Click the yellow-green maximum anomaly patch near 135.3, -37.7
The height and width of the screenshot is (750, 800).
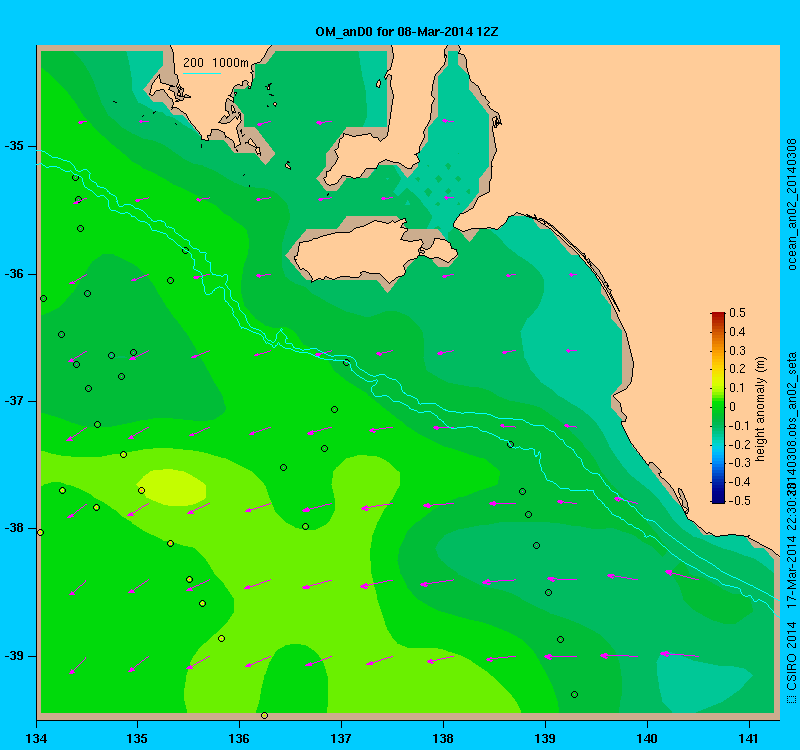click(x=172, y=487)
